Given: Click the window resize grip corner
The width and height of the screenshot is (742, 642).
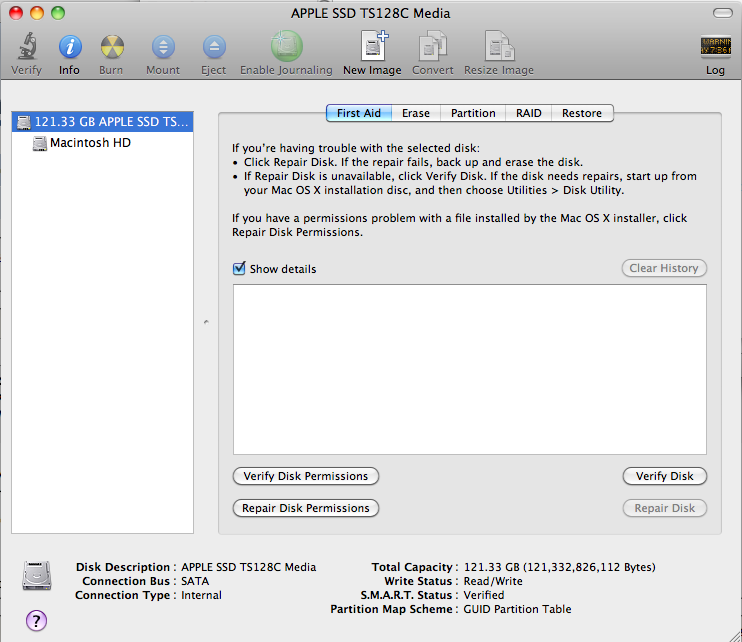Looking at the screenshot, I should [734, 634].
